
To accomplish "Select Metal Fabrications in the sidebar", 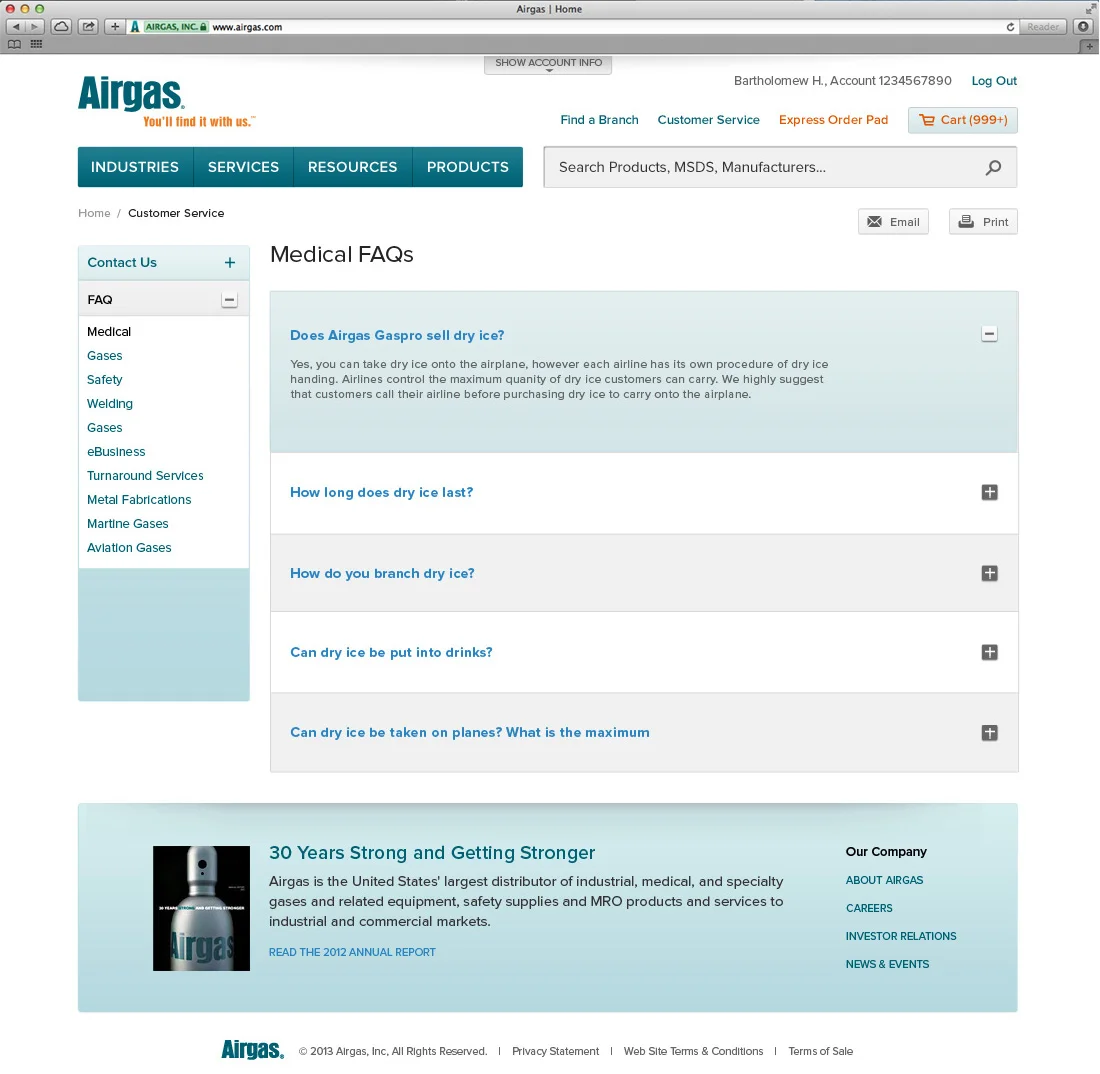I will point(139,499).
